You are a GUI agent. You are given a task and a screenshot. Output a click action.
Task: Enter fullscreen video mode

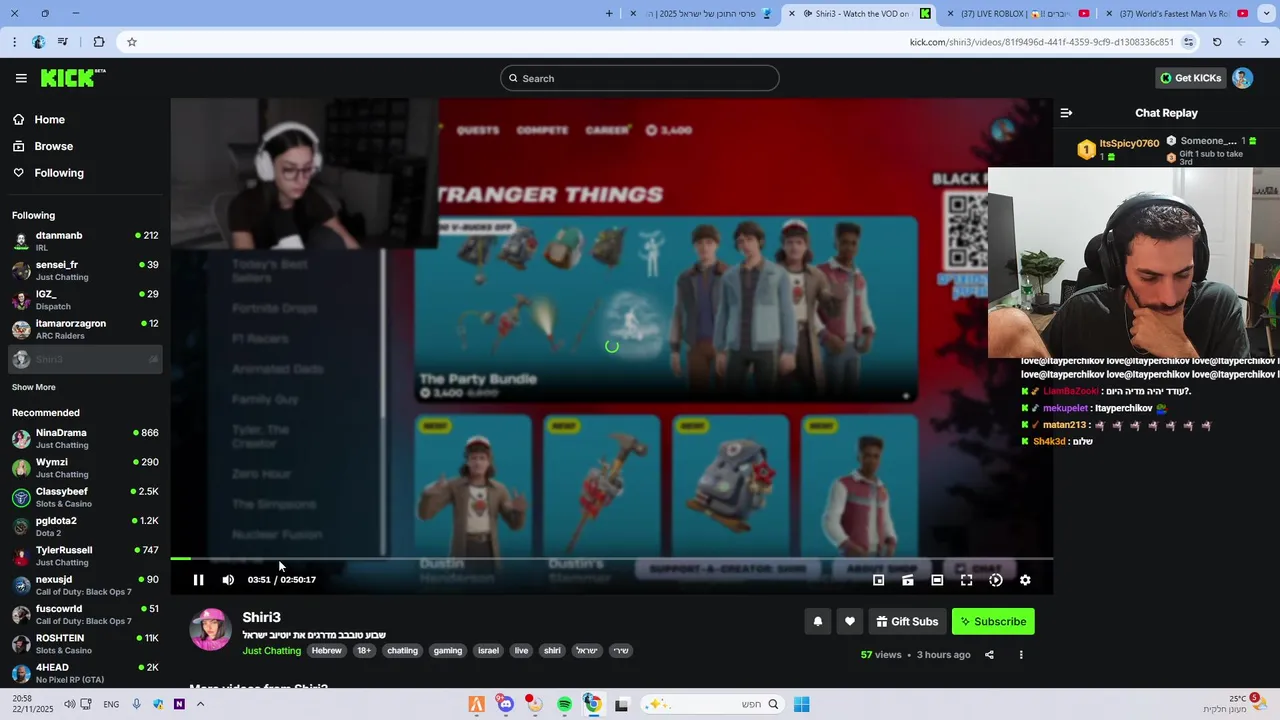click(x=966, y=580)
